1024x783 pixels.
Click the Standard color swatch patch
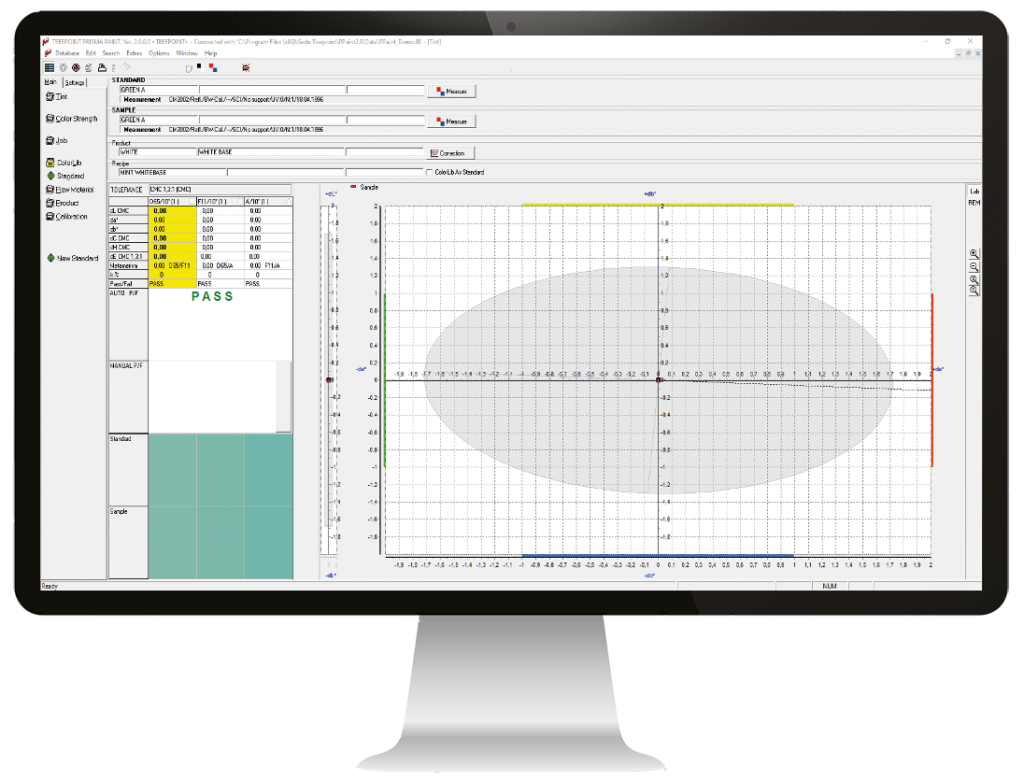[220, 470]
